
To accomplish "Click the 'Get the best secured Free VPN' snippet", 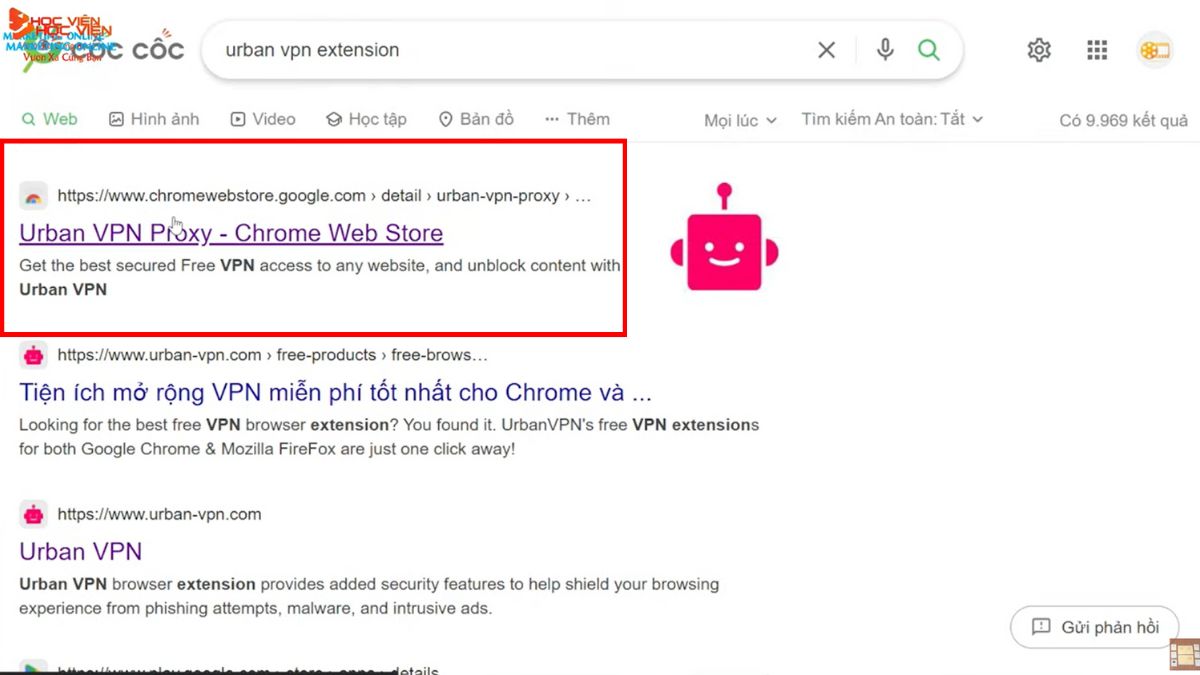I will tap(320, 278).
